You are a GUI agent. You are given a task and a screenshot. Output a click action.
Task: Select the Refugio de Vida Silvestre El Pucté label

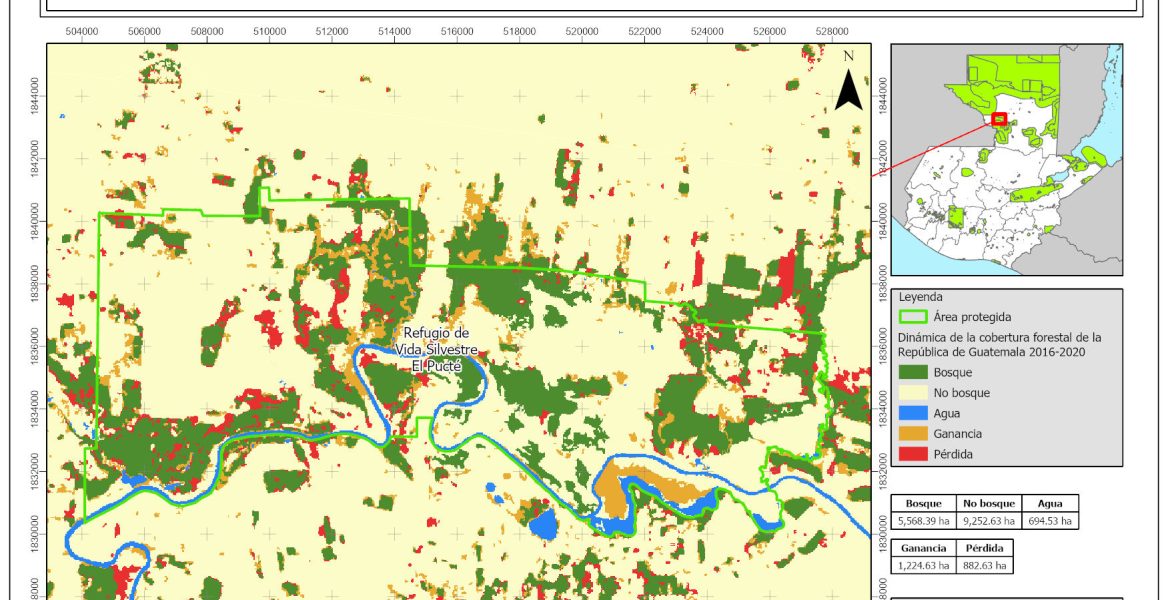pos(436,350)
